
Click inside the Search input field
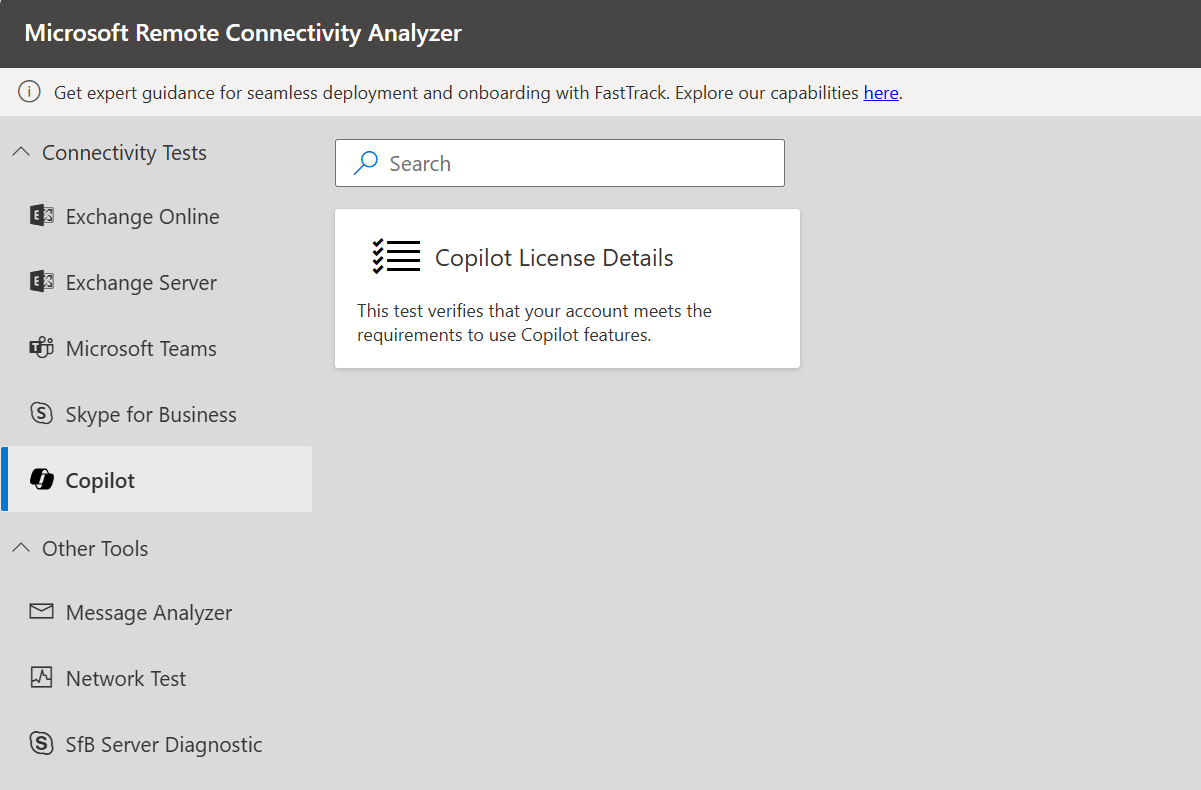[560, 162]
